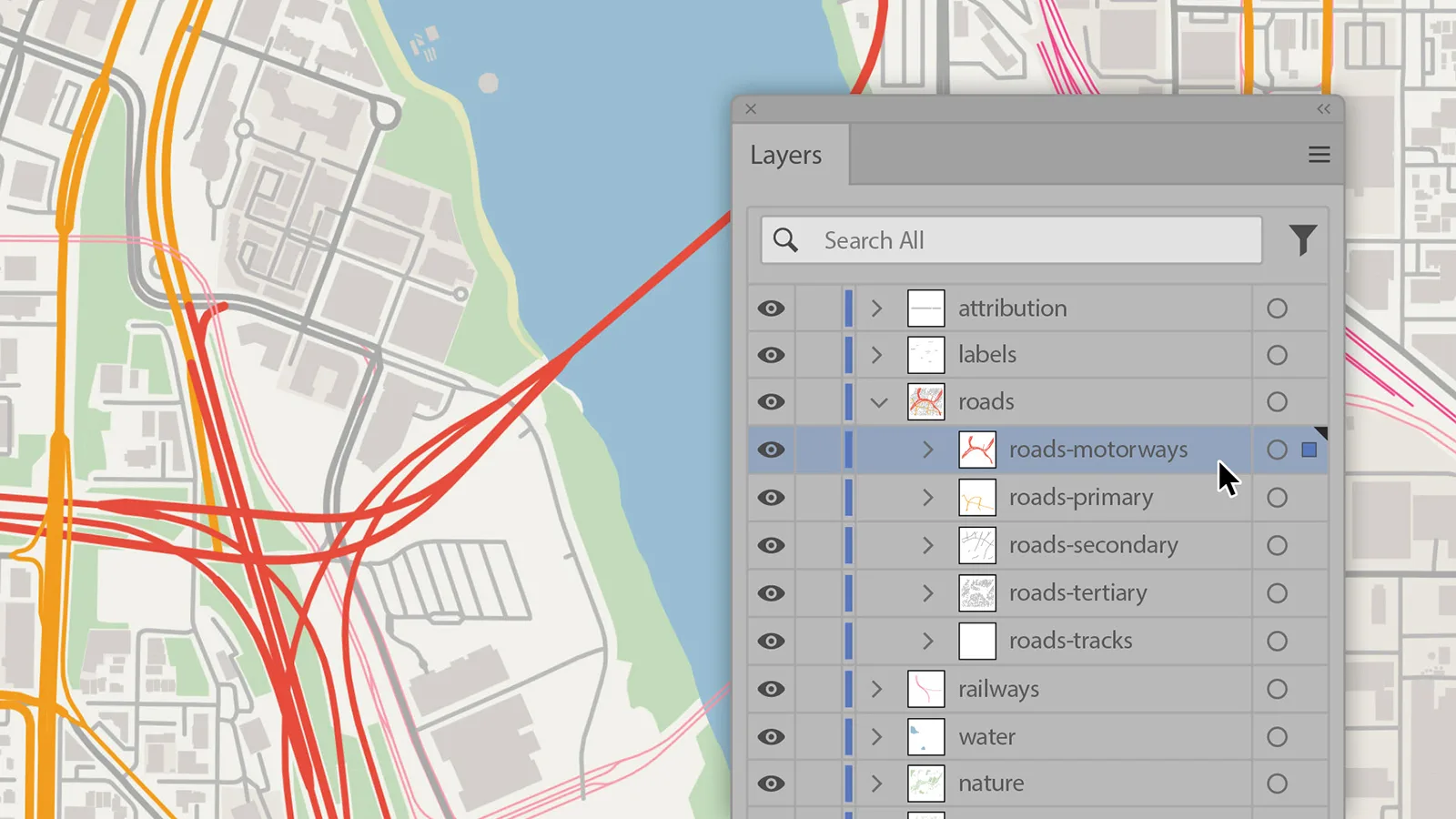
Task: Click the attribution layer thumbnail
Action: coord(926,308)
